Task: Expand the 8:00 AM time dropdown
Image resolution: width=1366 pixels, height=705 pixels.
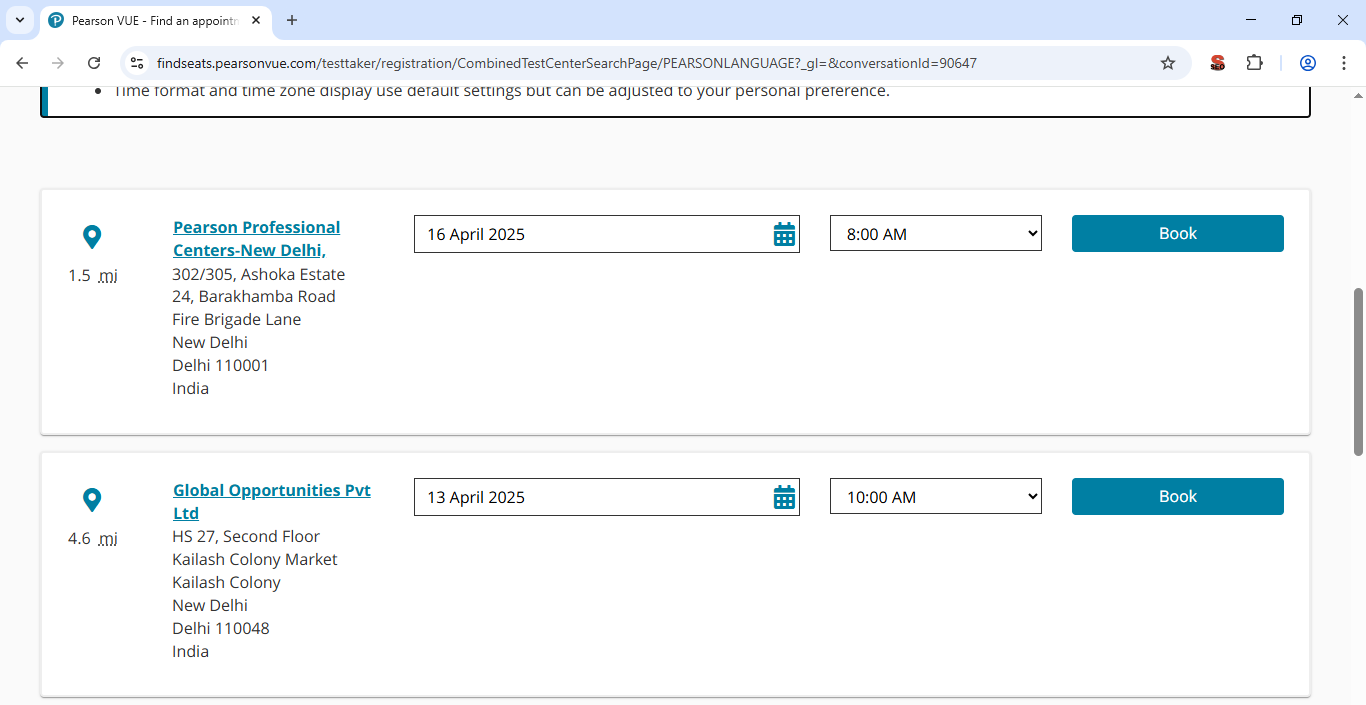Action: point(935,234)
